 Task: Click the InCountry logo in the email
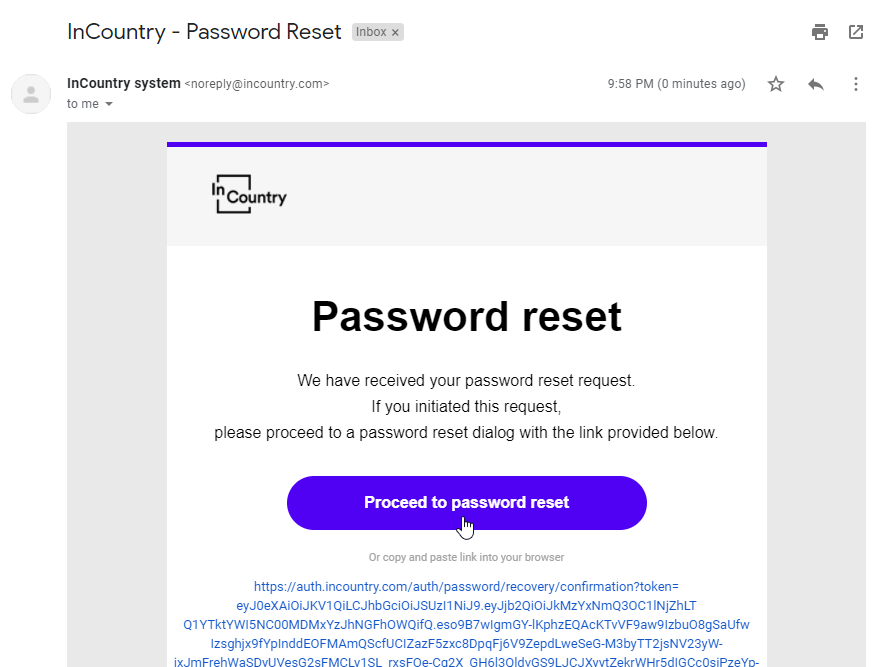[249, 194]
